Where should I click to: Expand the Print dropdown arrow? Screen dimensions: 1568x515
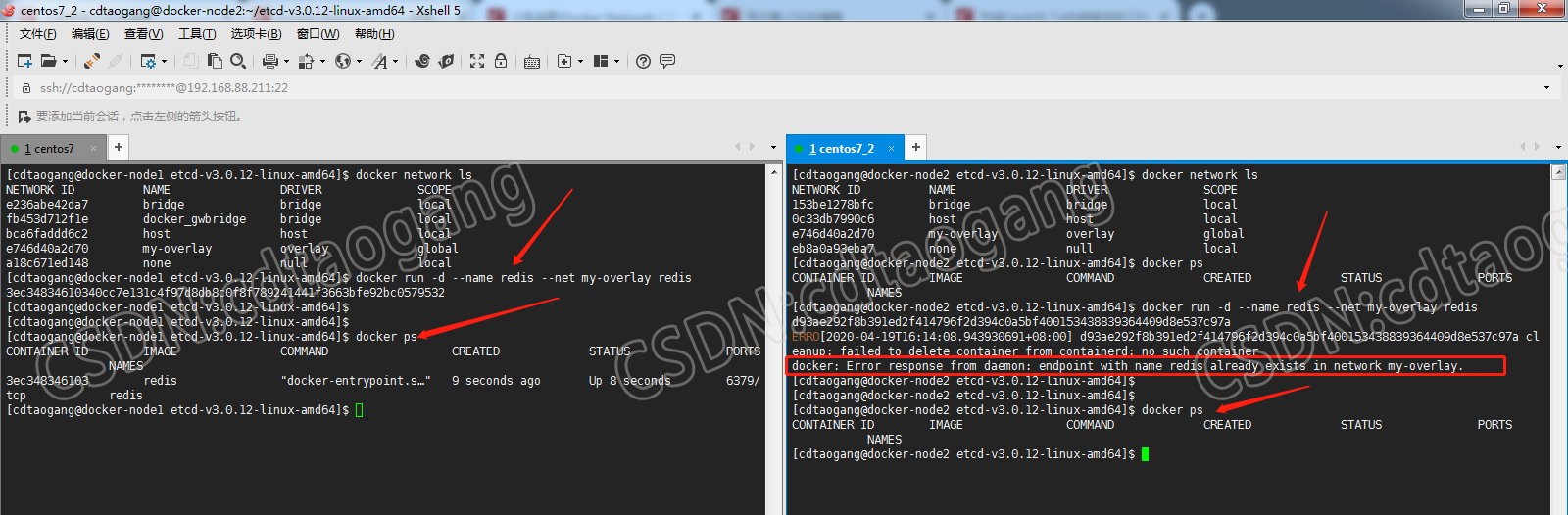pyautogui.click(x=286, y=61)
